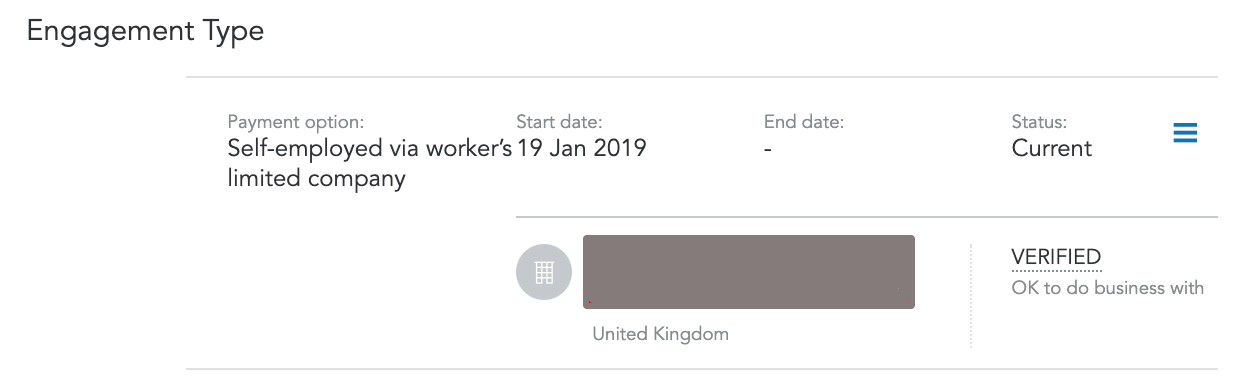
Task: Click the limited company text line
Action: [316, 180]
